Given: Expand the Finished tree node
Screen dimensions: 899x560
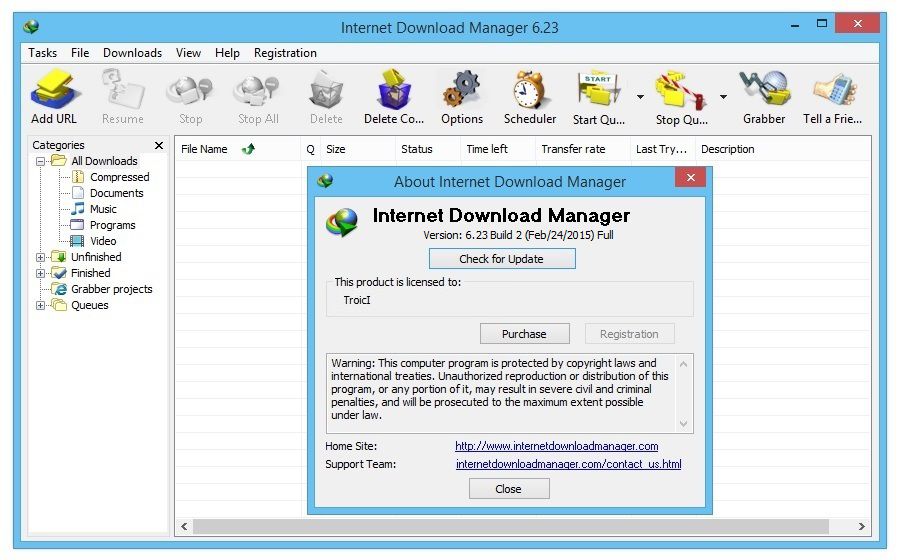Looking at the screenshot, I should [x=40, y=274].
